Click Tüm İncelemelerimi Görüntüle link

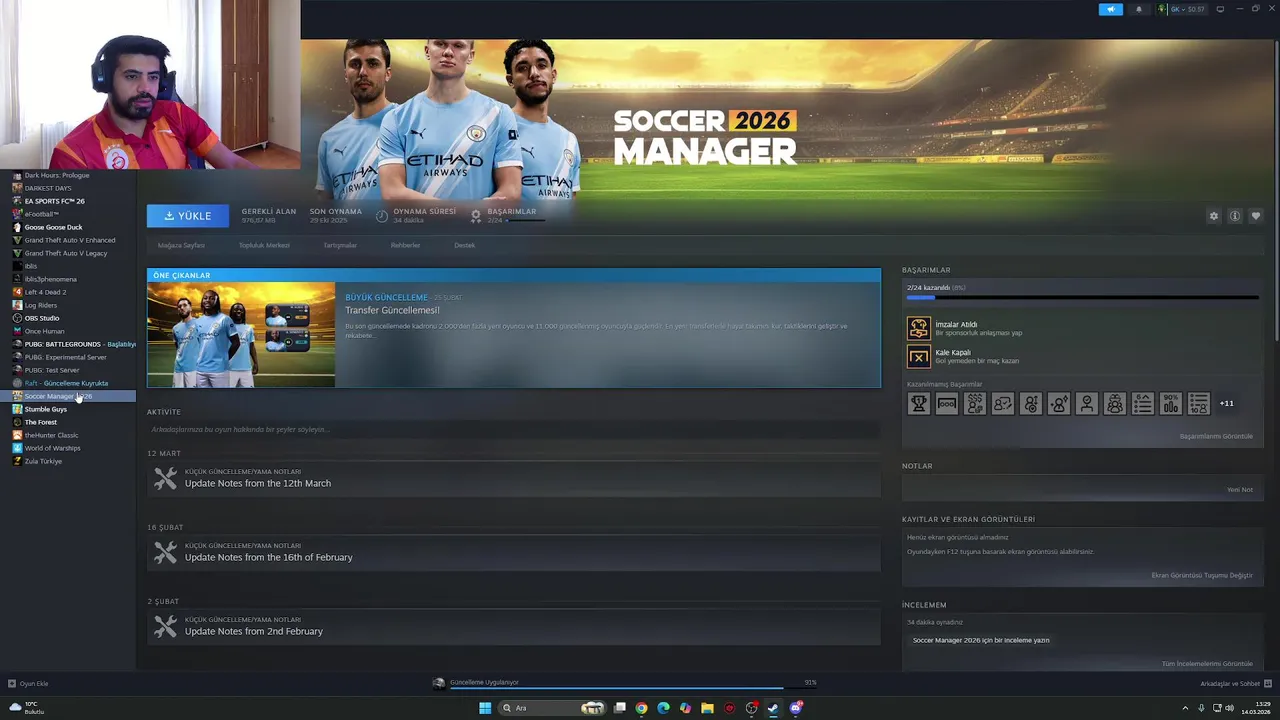1207,663
